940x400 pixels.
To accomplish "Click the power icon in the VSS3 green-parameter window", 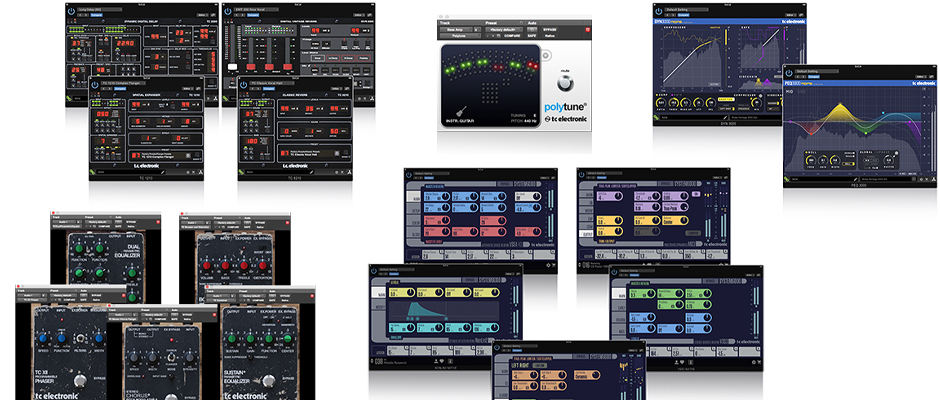I will click(615, 271).
